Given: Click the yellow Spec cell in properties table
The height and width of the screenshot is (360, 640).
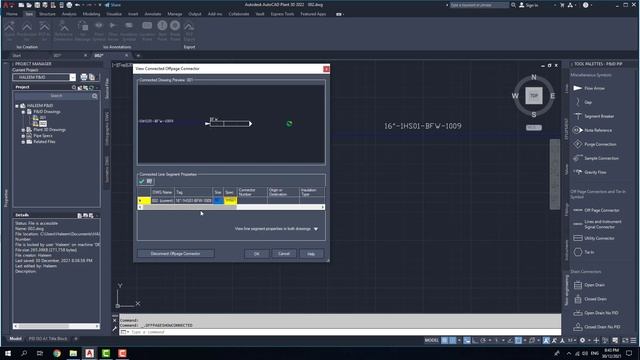Looking at the screenshot, I should (x=230, y=200).
